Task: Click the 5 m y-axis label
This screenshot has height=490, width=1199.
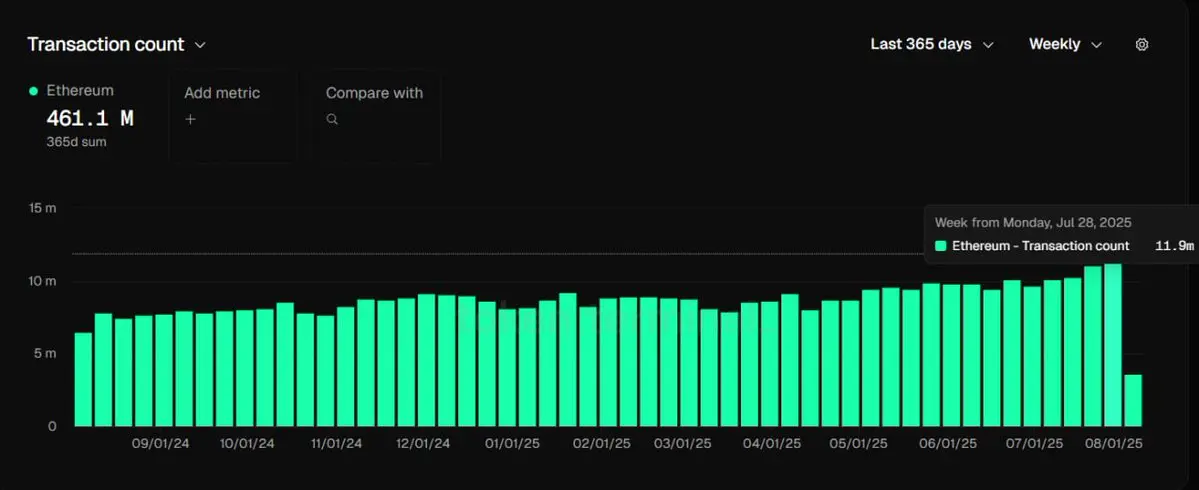Action: point(45,354)
